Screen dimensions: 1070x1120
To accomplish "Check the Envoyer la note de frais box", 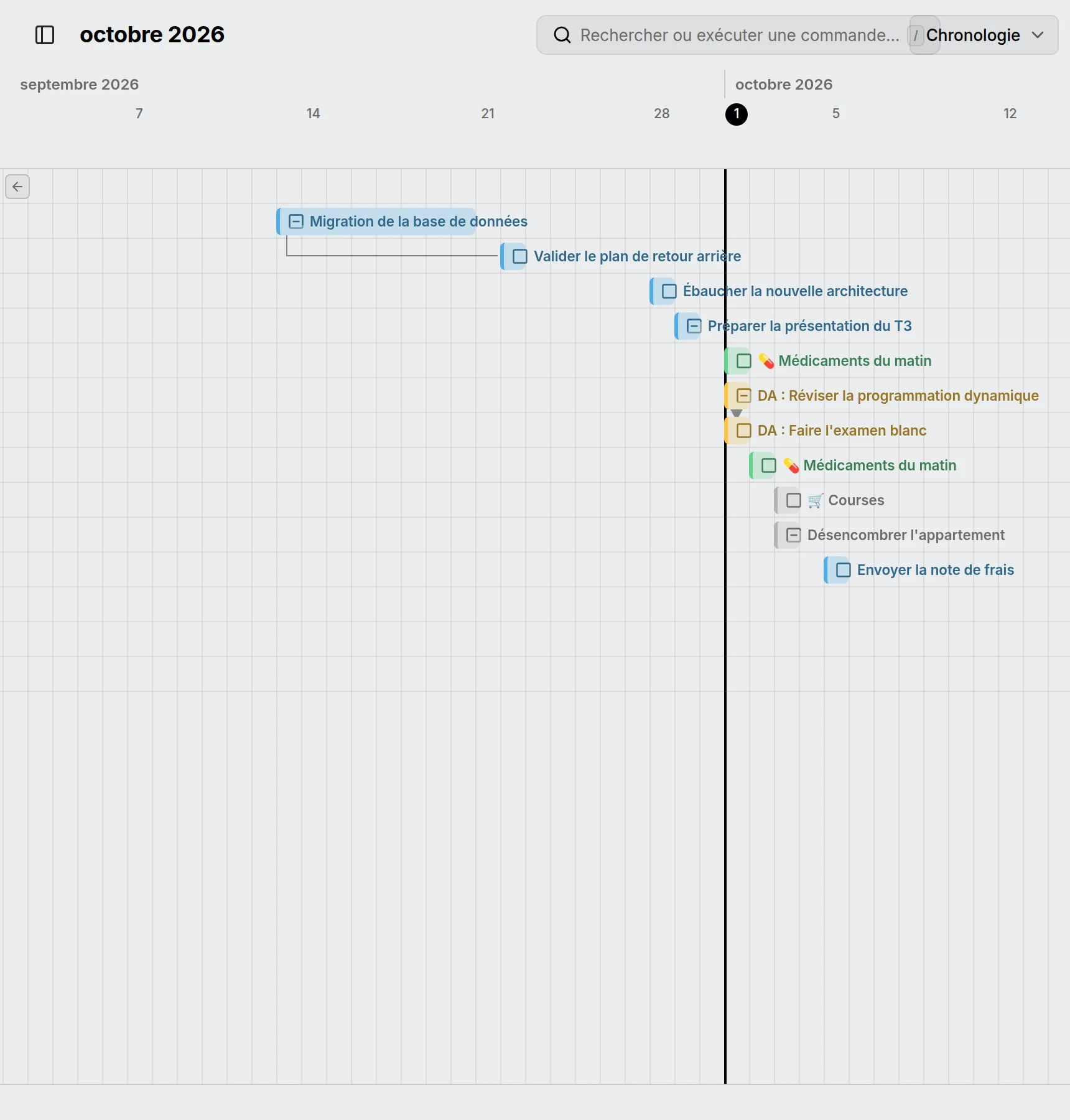I will click(x=844, y=570).
